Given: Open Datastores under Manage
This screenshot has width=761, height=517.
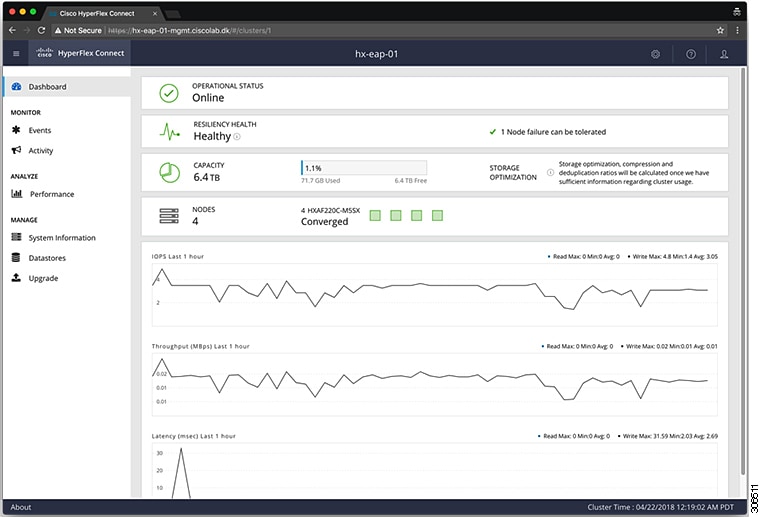Looking at the screenshot, I should tap(47, 258).
